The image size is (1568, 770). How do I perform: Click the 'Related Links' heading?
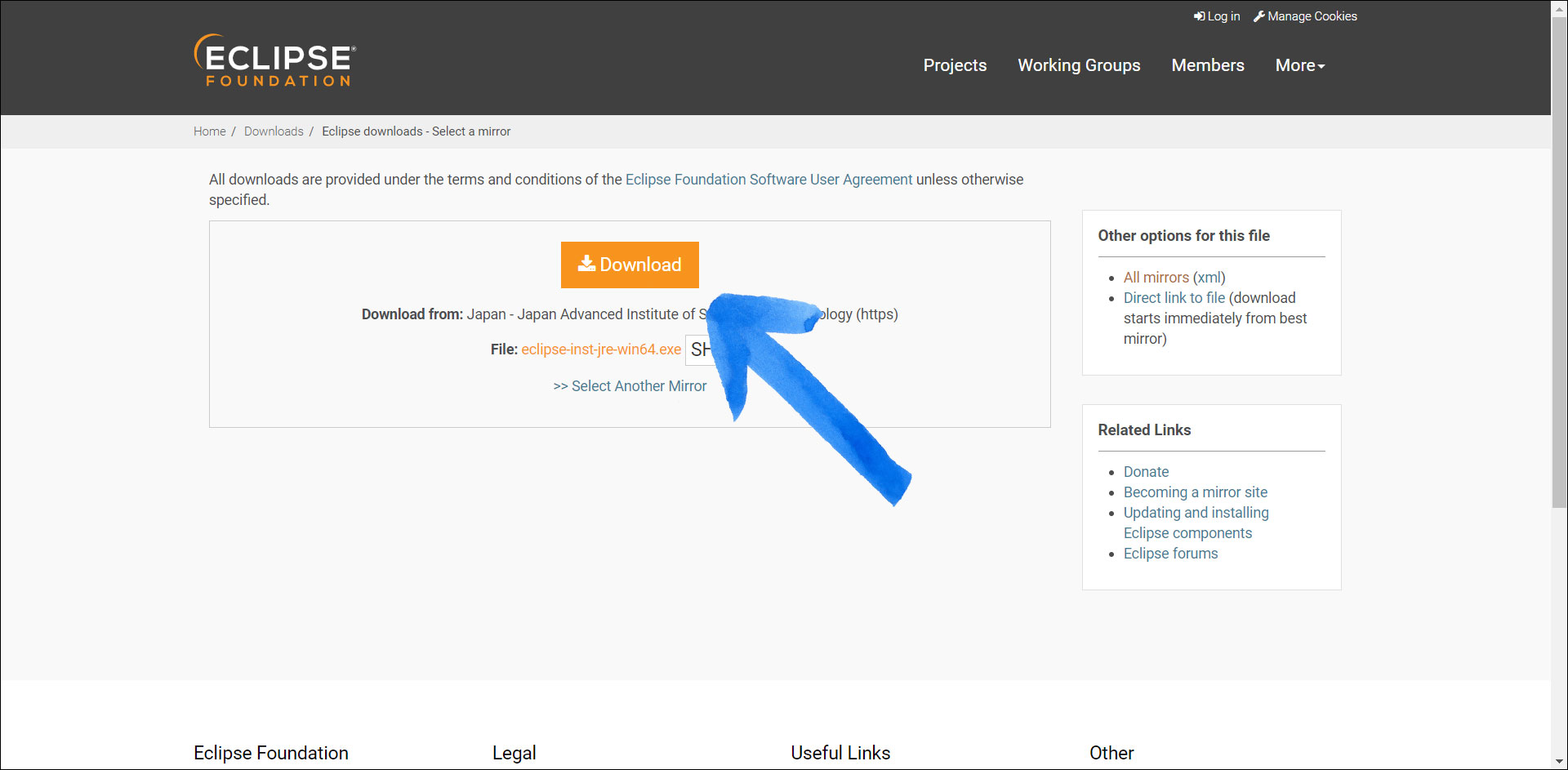tap(1144, 430)
